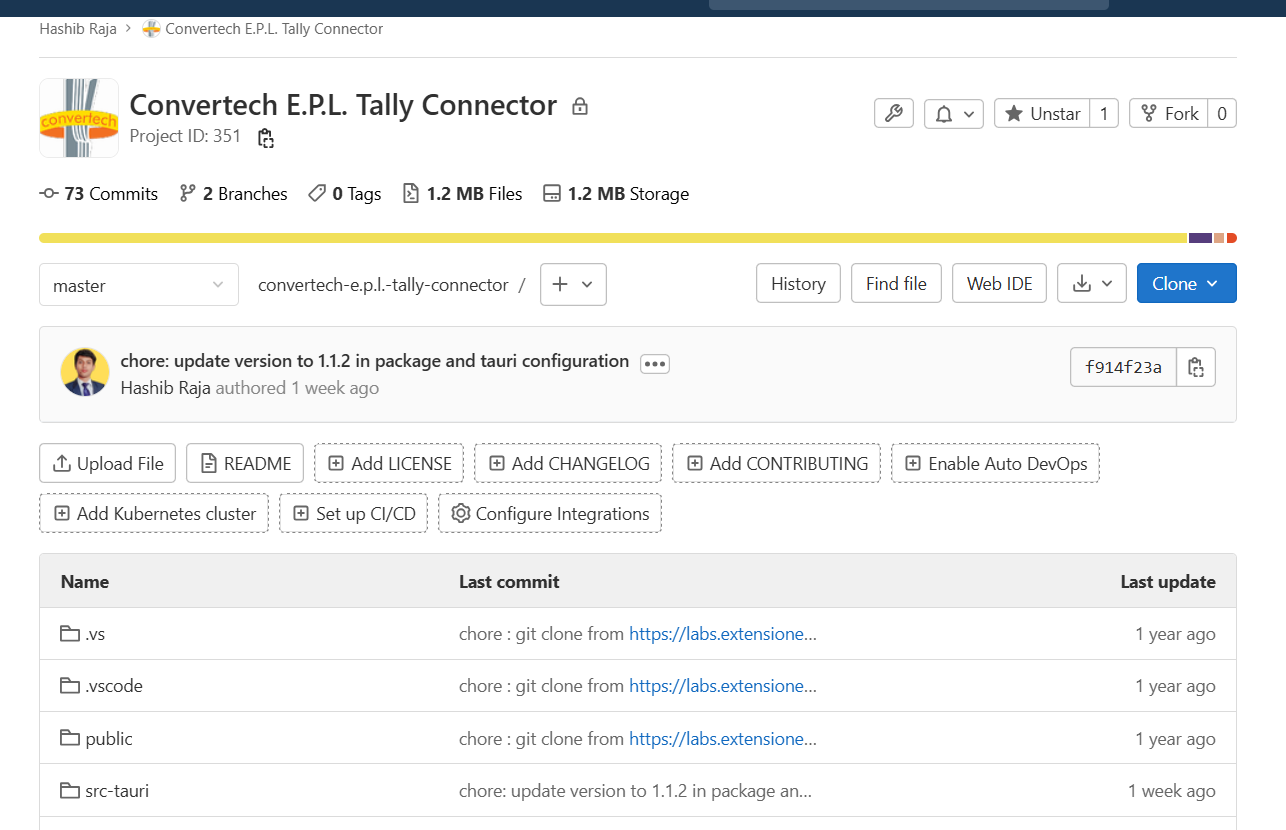The height and width of the screenshot is (830, 1286).
Task: Open the master branch selector
Action: click(138, 285)
